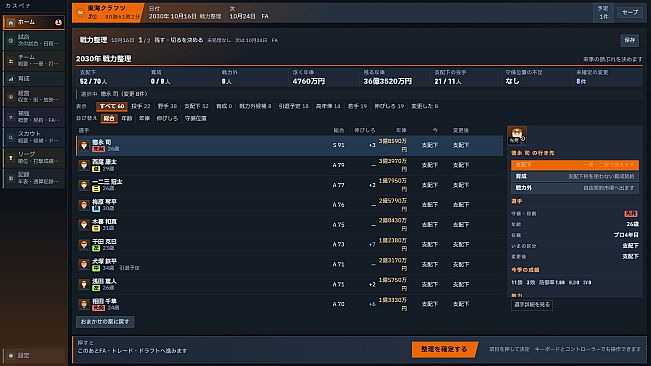
Task: Sort players by 年俸
Action: [x=144, y=119]
